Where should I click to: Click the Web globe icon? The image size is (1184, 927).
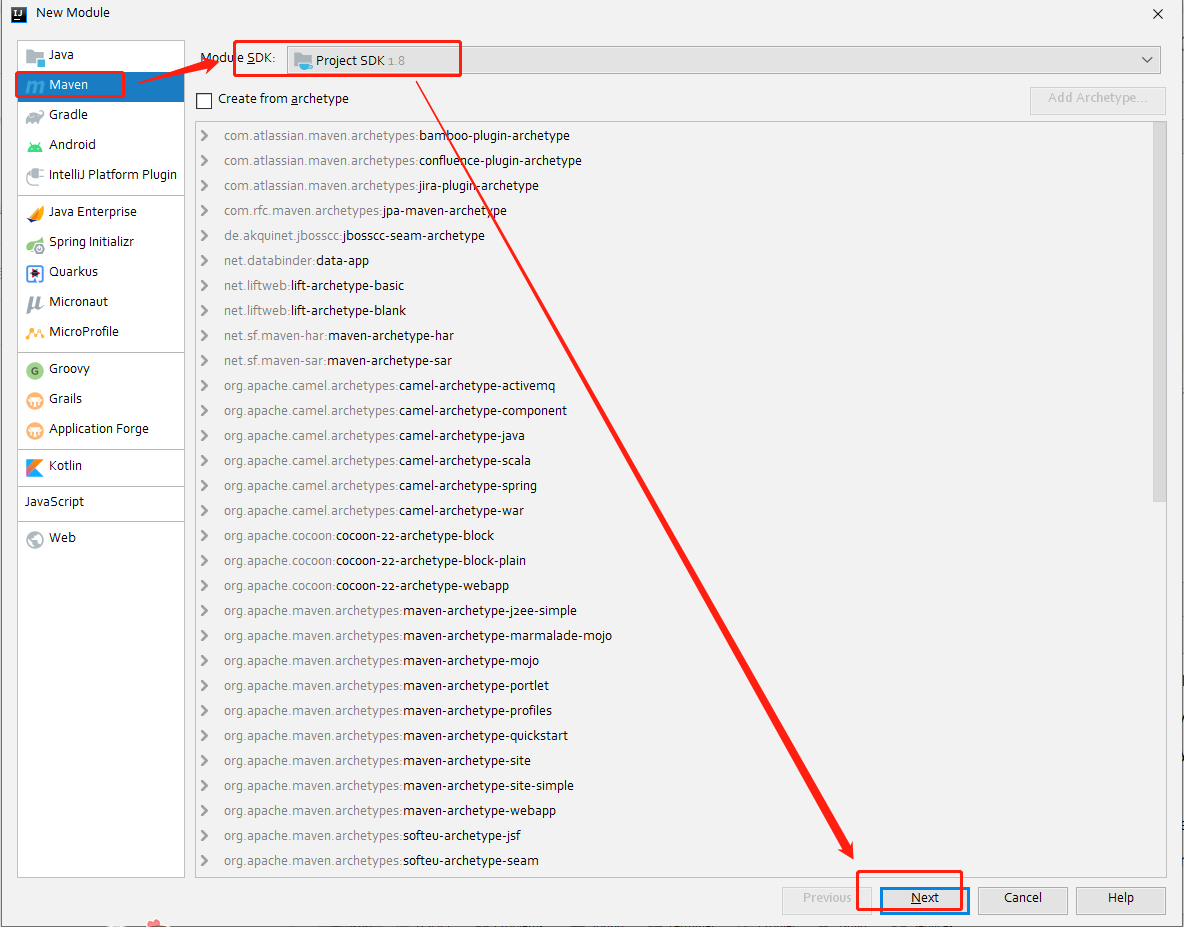coord(35,539)
